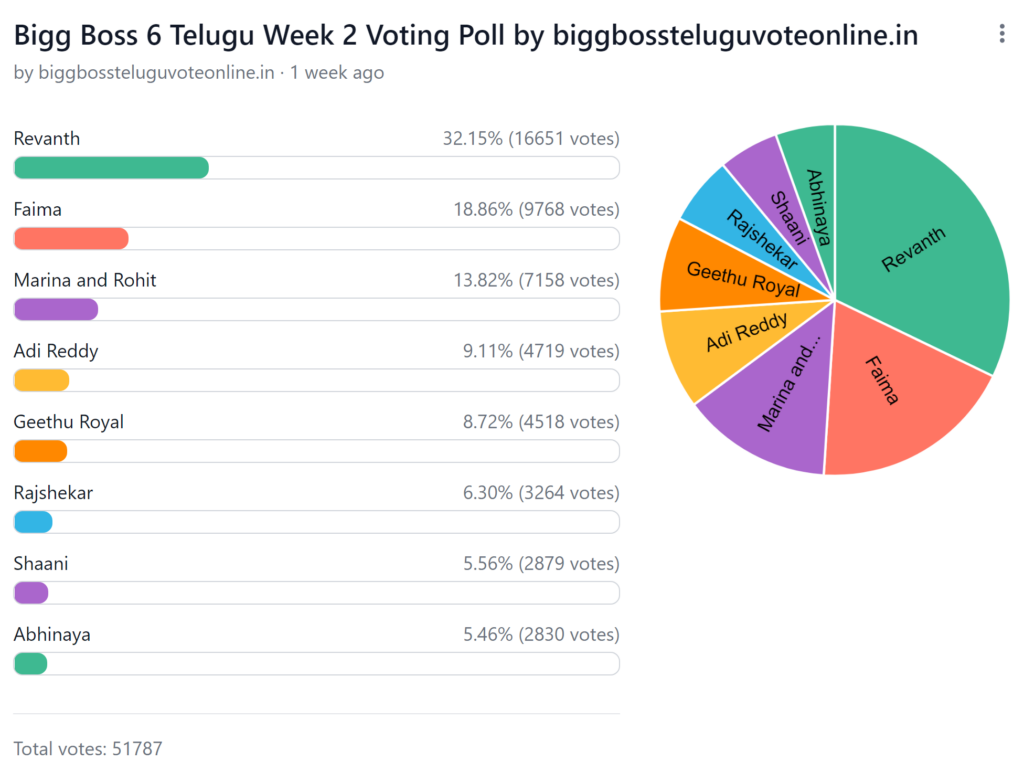Click the Marina and Rohit purple bar

(56, 310)
